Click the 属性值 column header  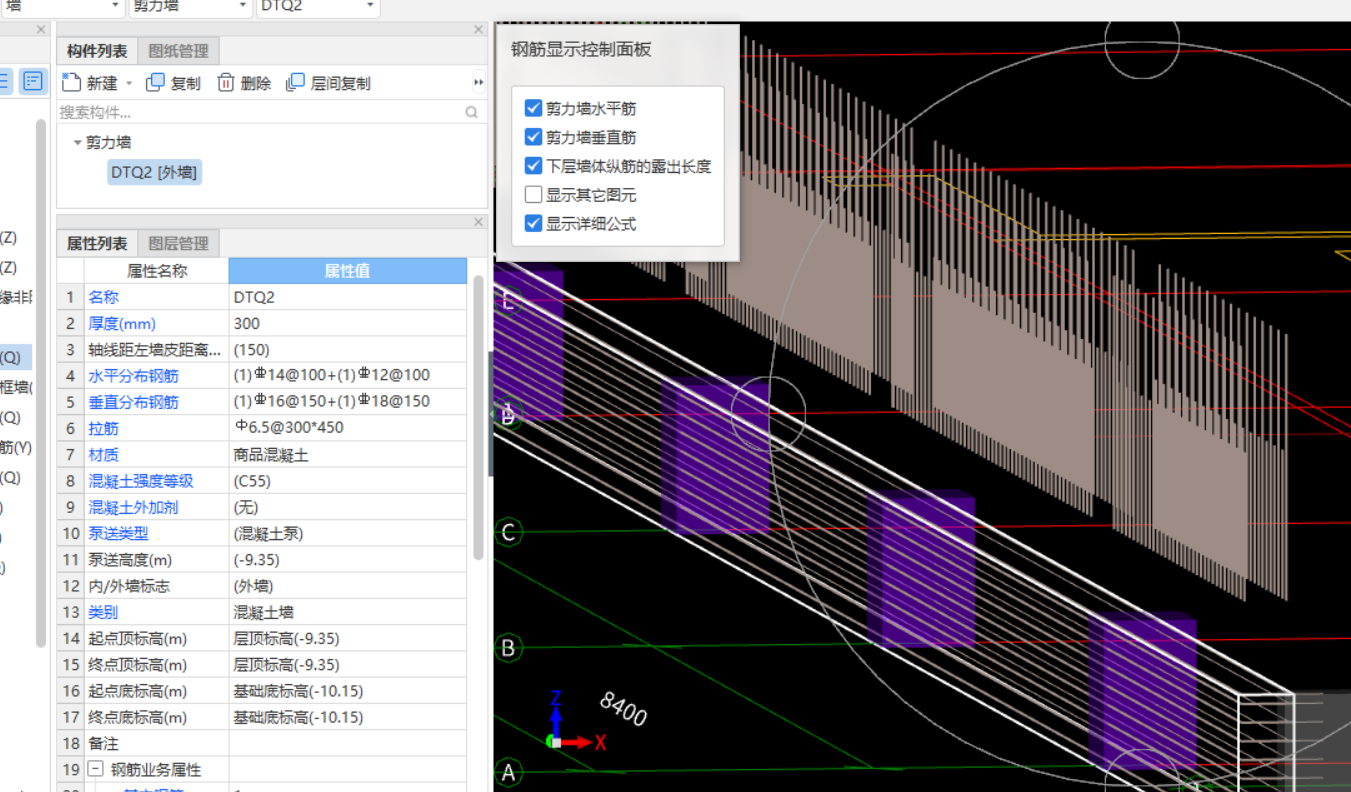[348, 271]
